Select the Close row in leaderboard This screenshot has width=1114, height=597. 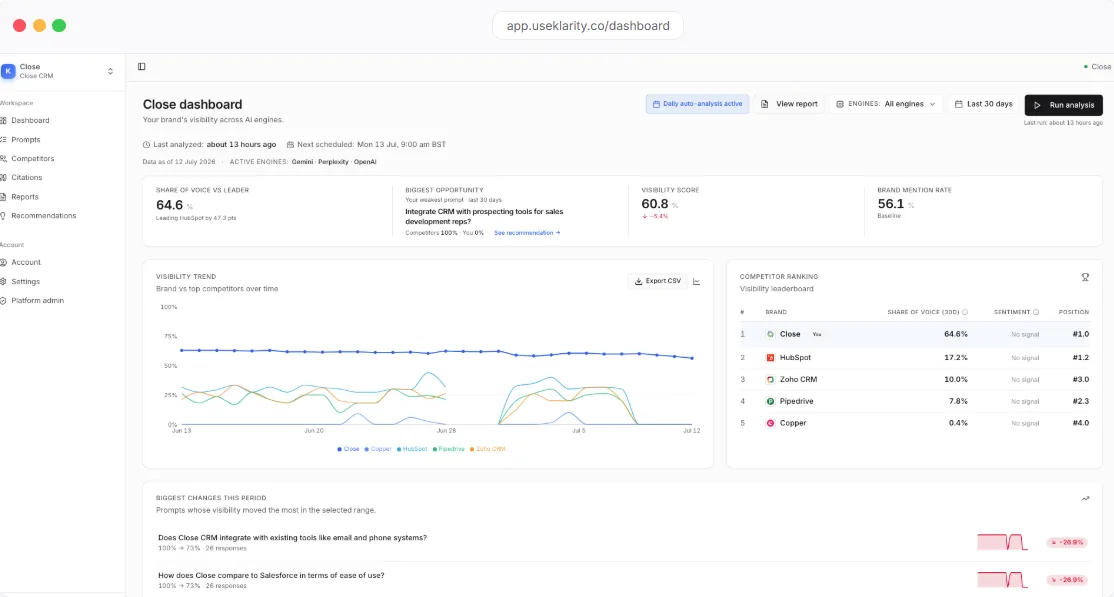click(914, 334)
